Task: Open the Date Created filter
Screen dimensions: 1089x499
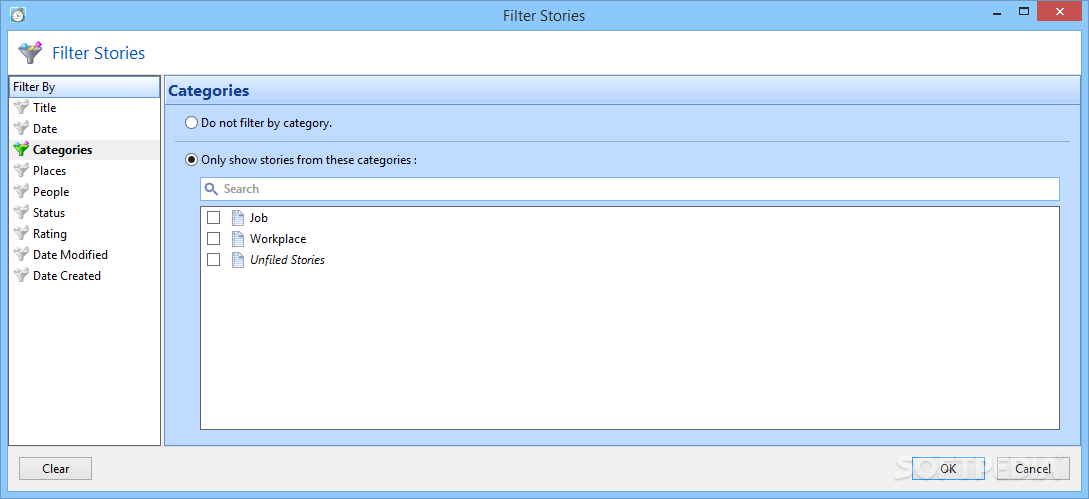Action: 85,276
